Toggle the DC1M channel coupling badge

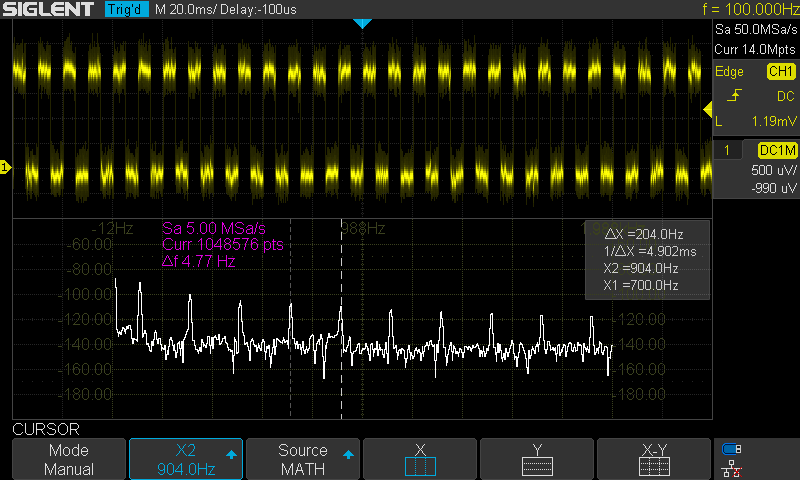pos(777,150)
